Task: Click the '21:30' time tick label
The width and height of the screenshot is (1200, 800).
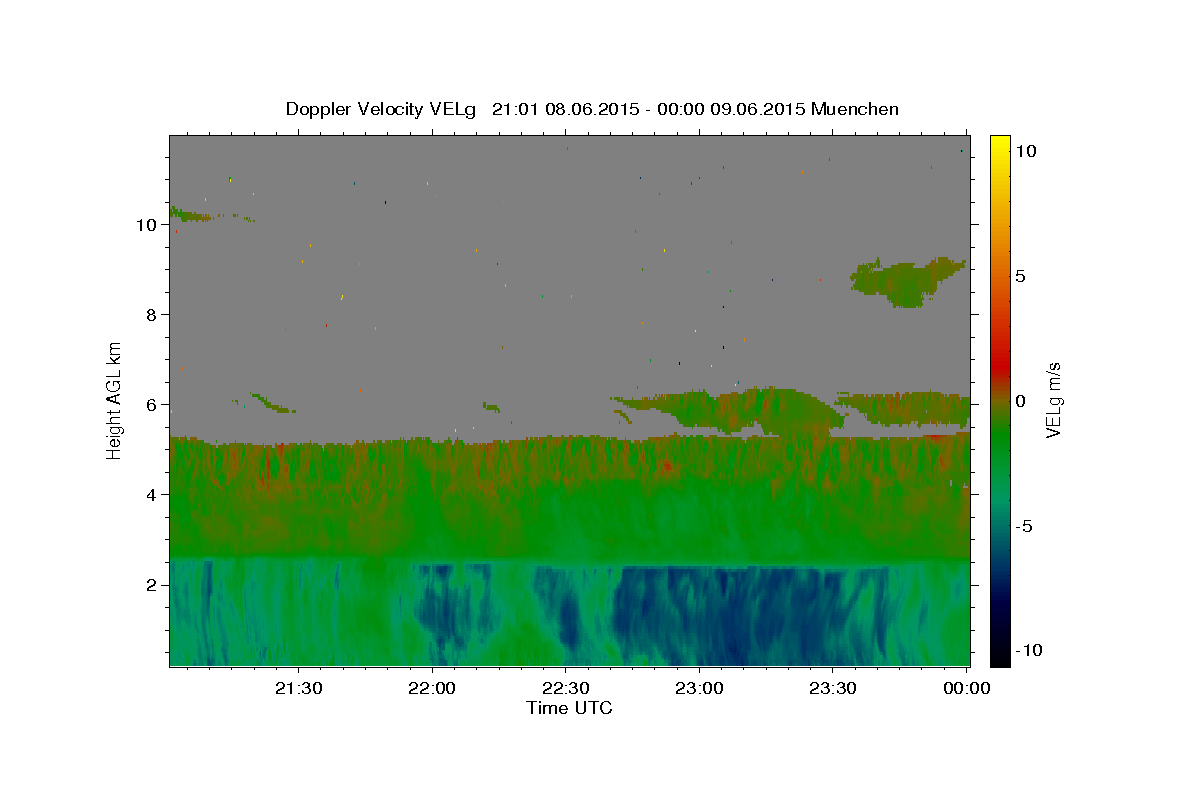Action: [299, 688]
